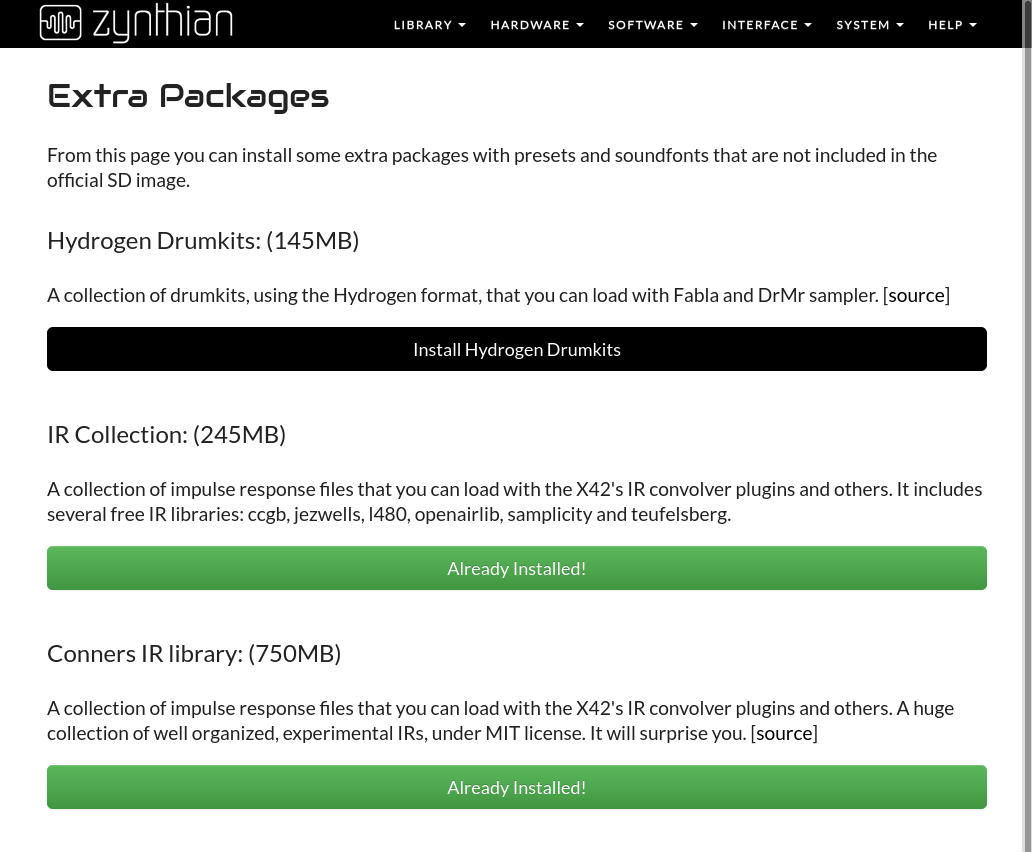
Task: Click the Already Installed button under Conners IR library
Action: pyautogui.click(x=516, y=787)
